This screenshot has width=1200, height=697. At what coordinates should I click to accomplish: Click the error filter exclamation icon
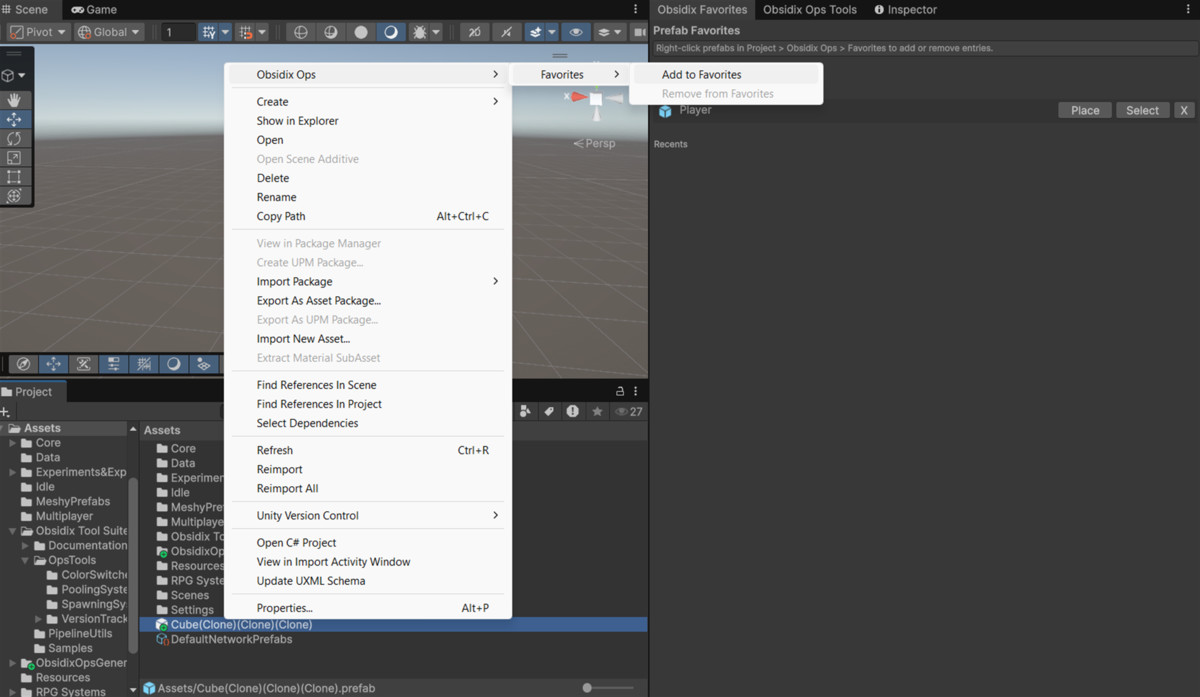click(x=572, y=411)
